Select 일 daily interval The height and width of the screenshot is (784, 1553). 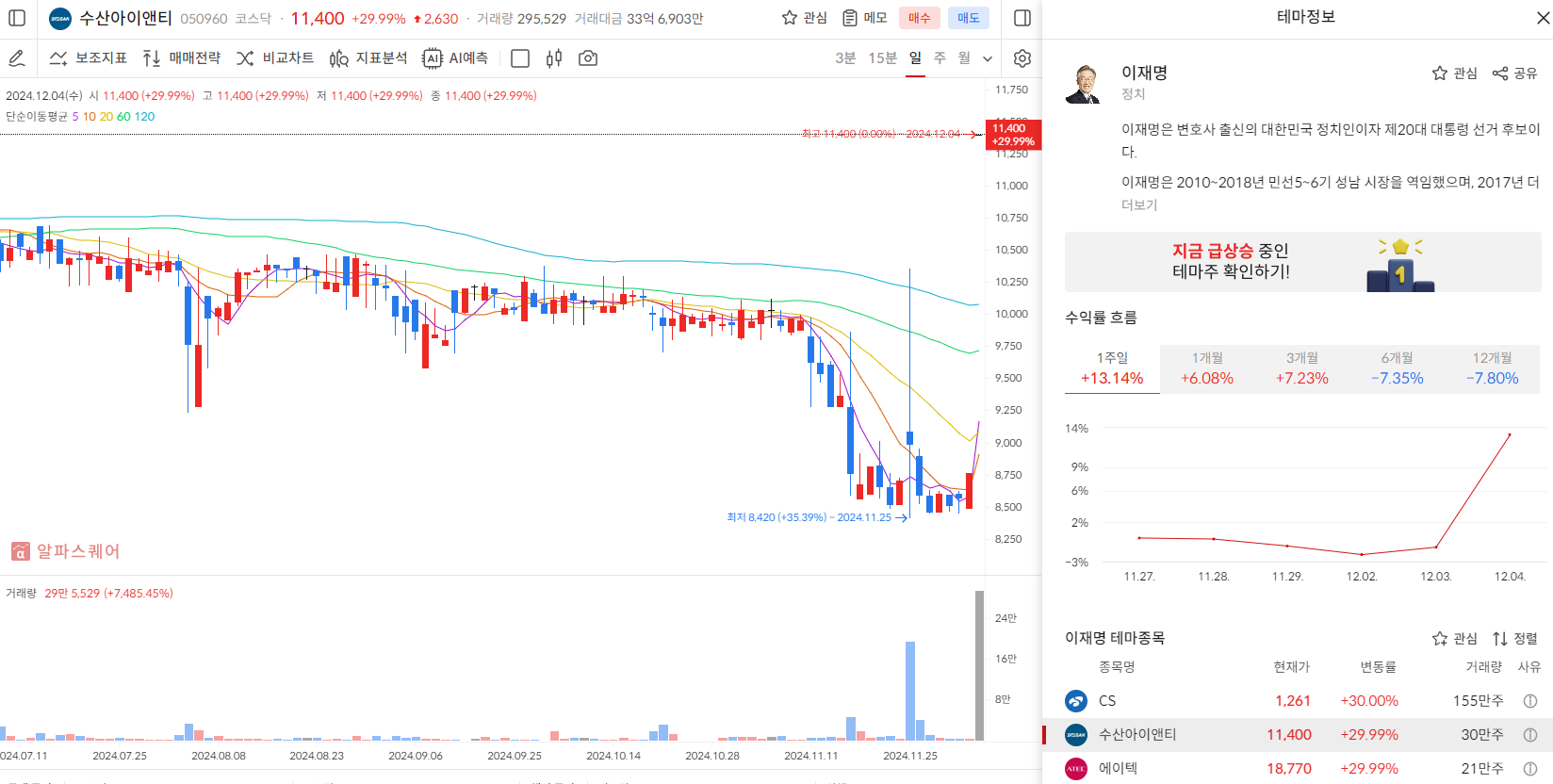point(915,58)
